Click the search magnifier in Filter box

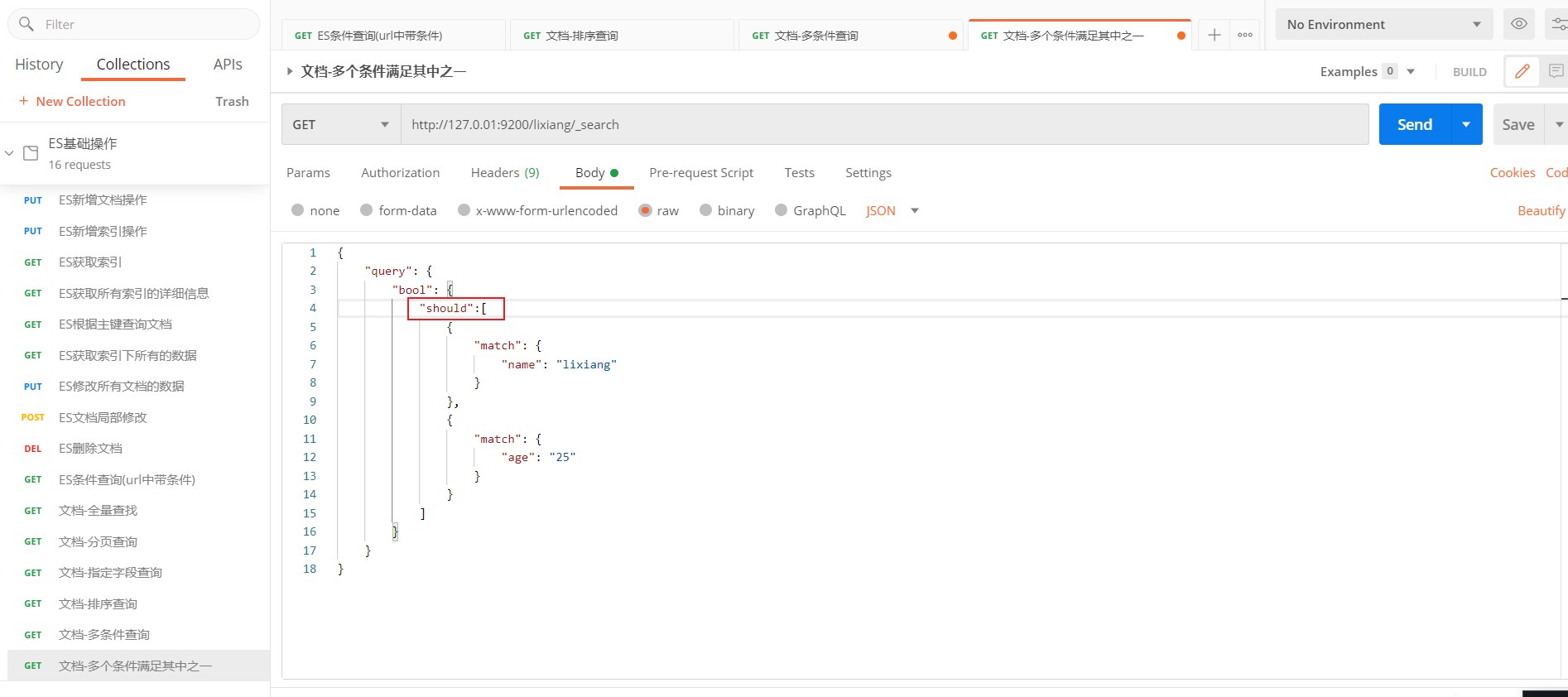pos(26,24)
